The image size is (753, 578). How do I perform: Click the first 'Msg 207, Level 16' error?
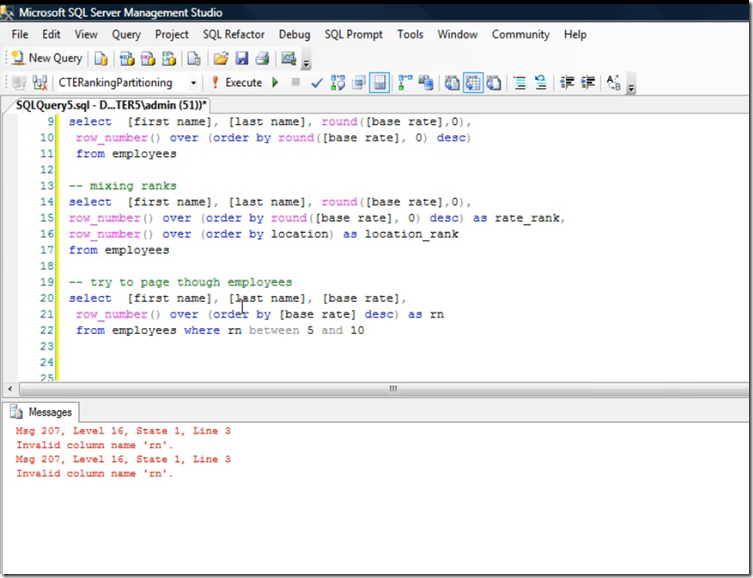[123, 431]
